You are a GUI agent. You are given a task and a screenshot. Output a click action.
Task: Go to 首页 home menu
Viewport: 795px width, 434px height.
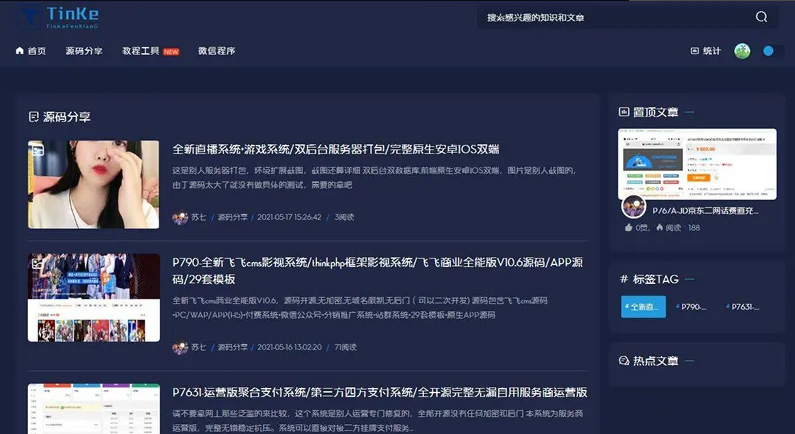click(31, 51)
